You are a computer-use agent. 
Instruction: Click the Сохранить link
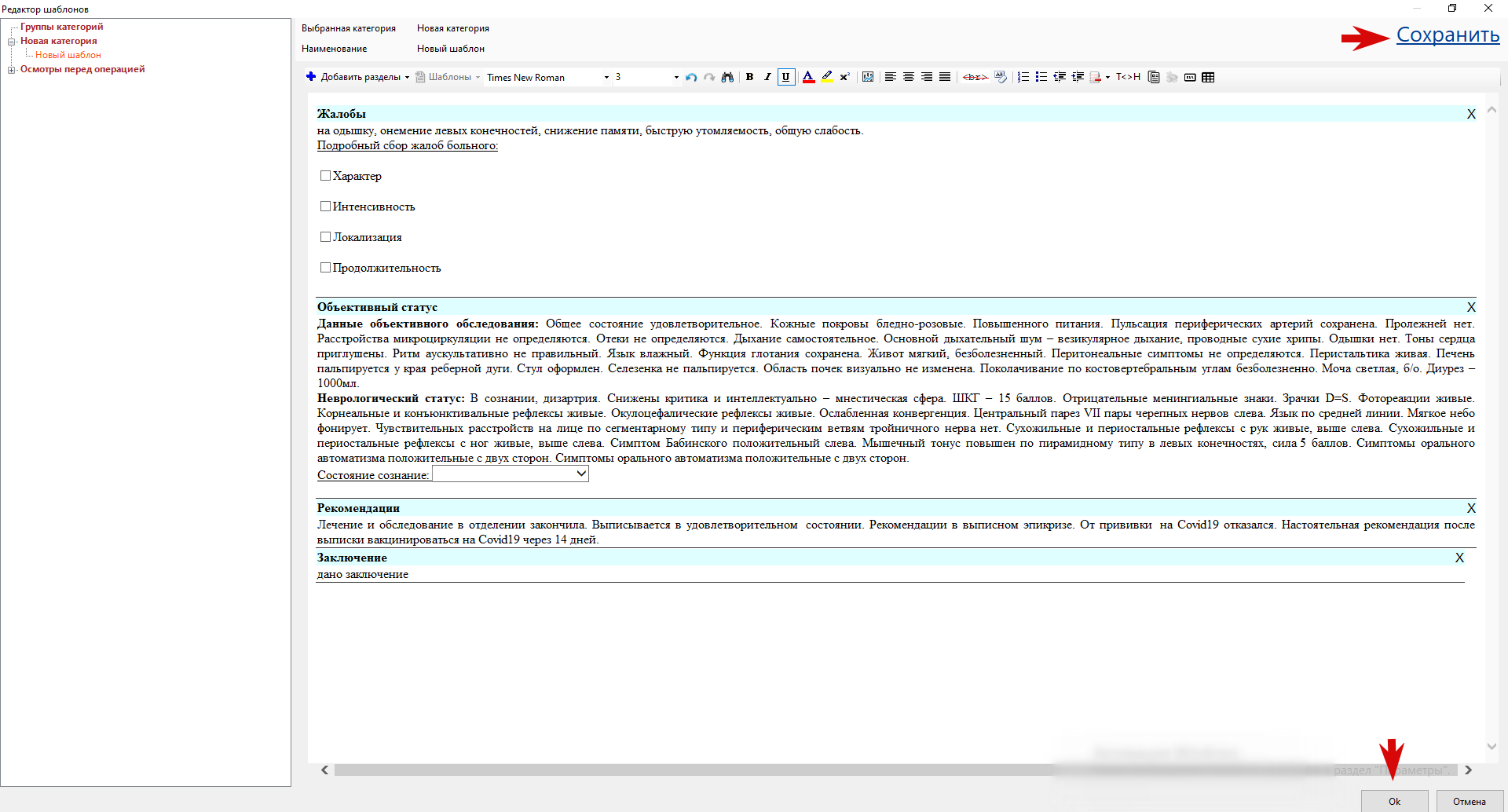(x=1448, y=35)
